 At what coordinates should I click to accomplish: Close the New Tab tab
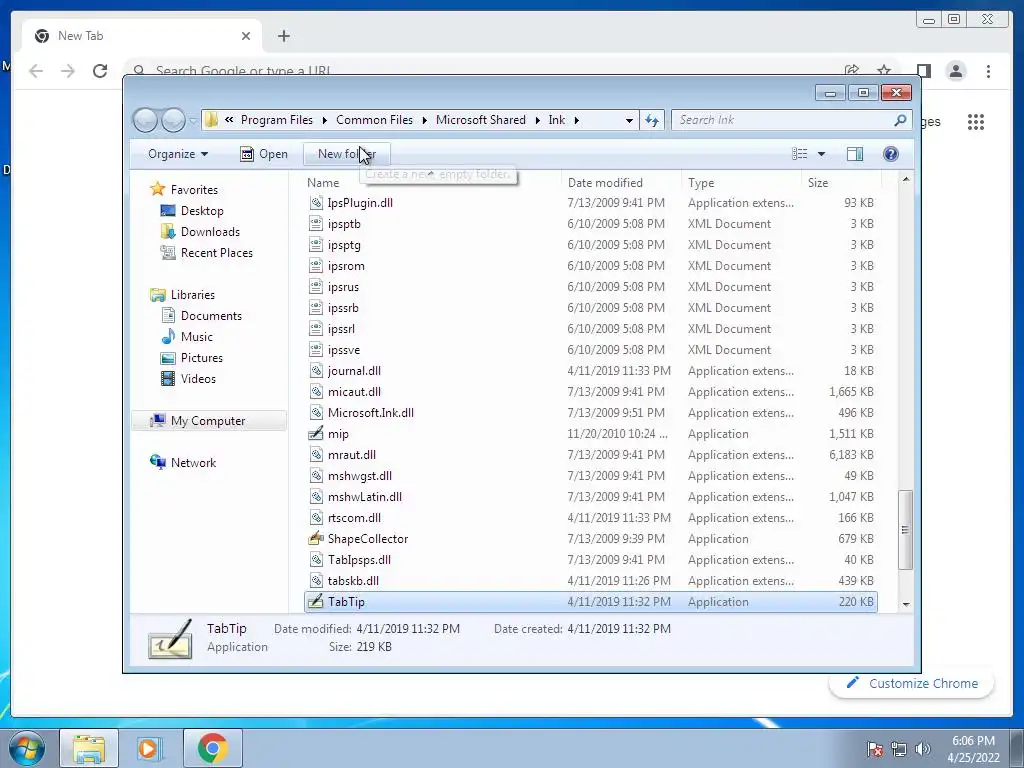[x=246, y=36]
